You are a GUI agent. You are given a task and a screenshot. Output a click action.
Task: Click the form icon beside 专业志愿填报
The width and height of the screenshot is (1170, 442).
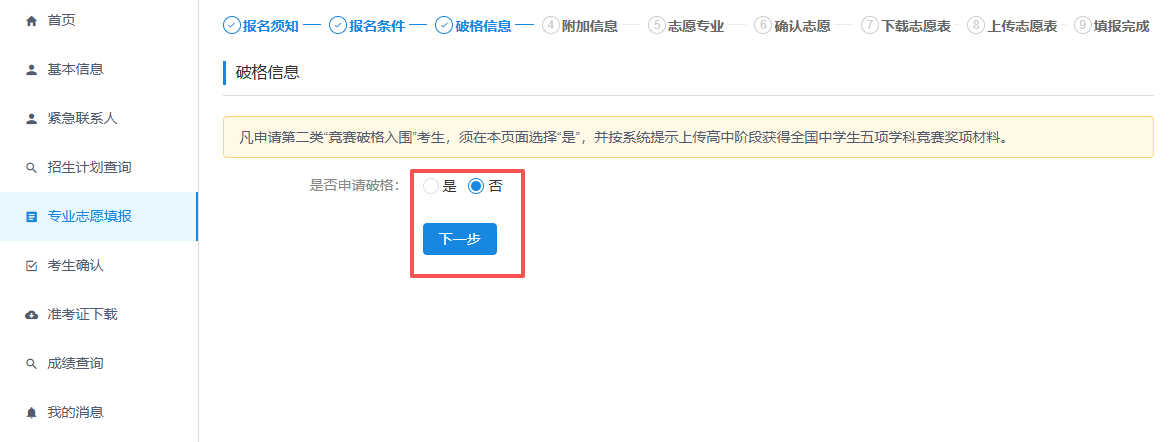31,216
